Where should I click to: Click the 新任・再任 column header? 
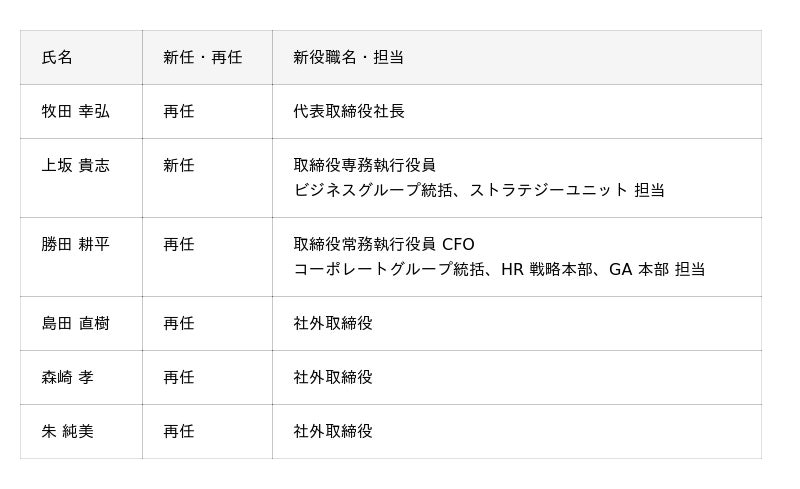(x=202, y=58)
